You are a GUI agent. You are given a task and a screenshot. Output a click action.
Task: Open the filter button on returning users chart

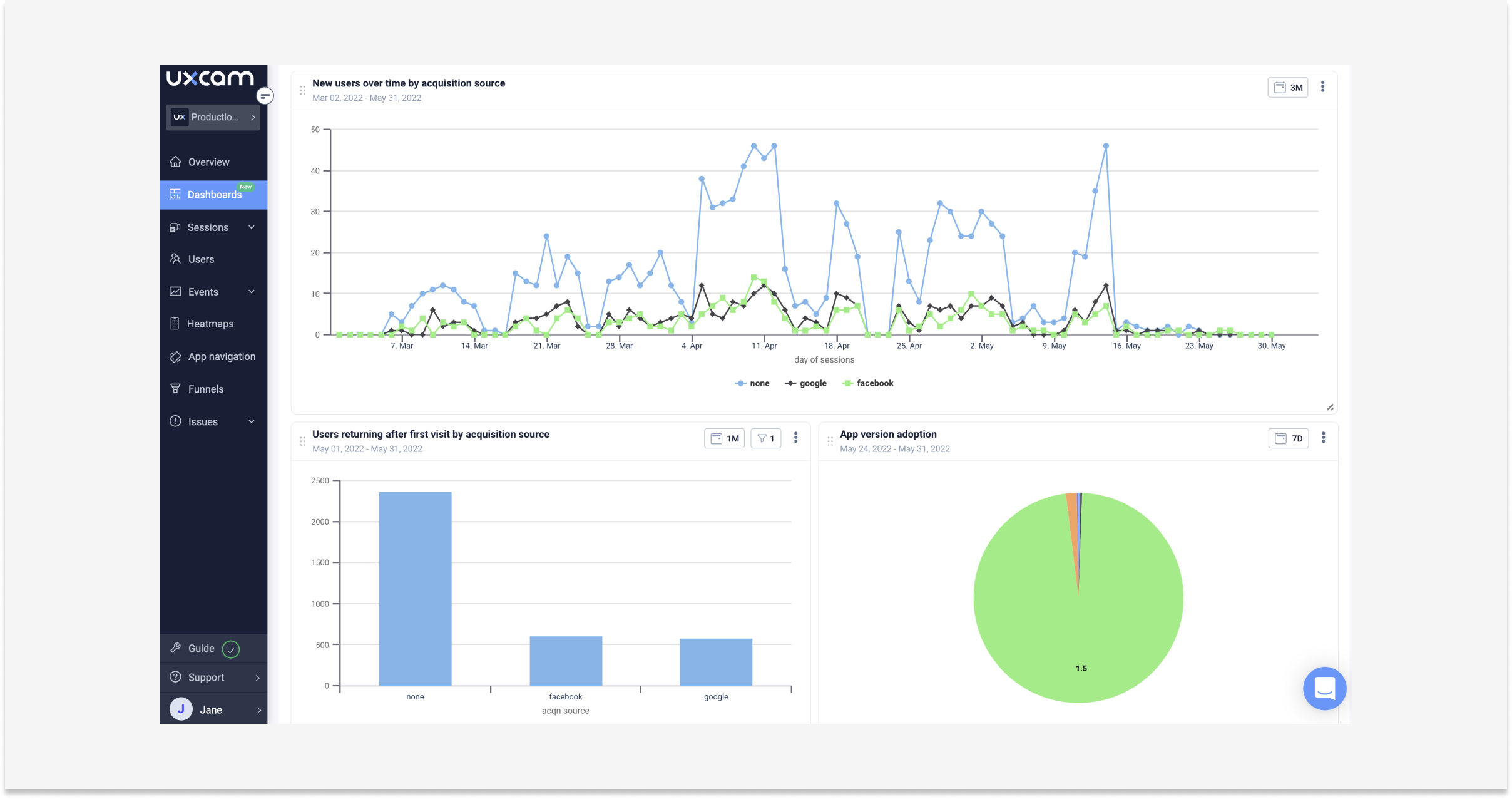click(765, 438)
